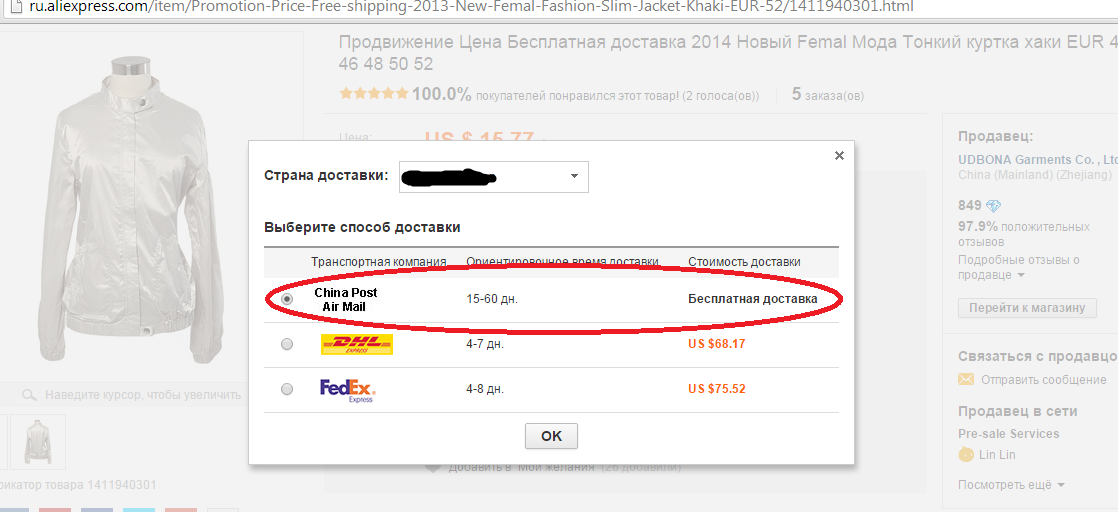Click Перейти к магазину button
Image resolution: width=1118 pixels, height=512 pixels.
[1027, 308]
